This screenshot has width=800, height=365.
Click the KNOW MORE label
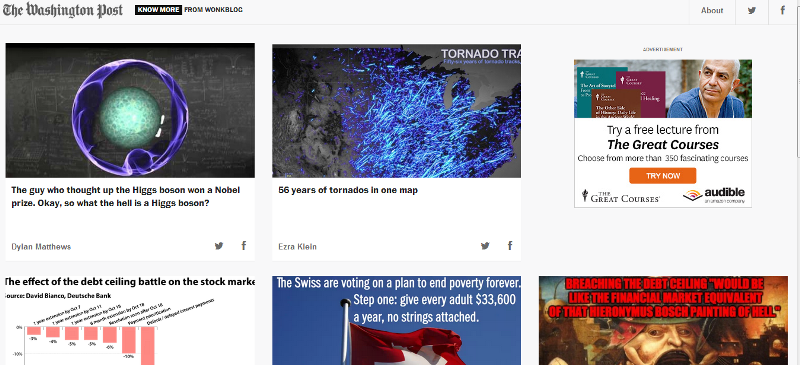(x=158, y=10)
